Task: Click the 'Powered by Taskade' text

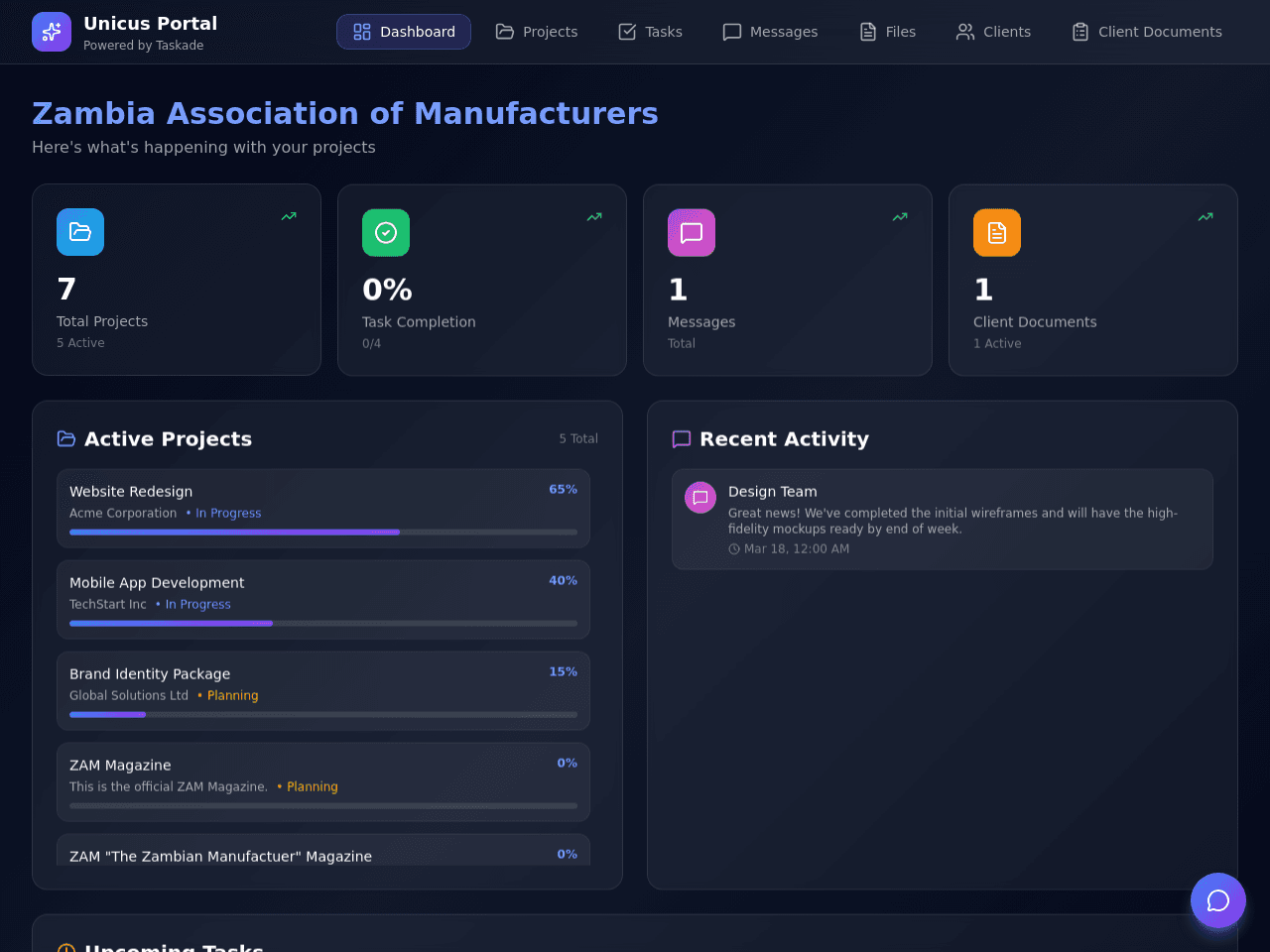Action: pyautogui.click(x=144, y=46)
